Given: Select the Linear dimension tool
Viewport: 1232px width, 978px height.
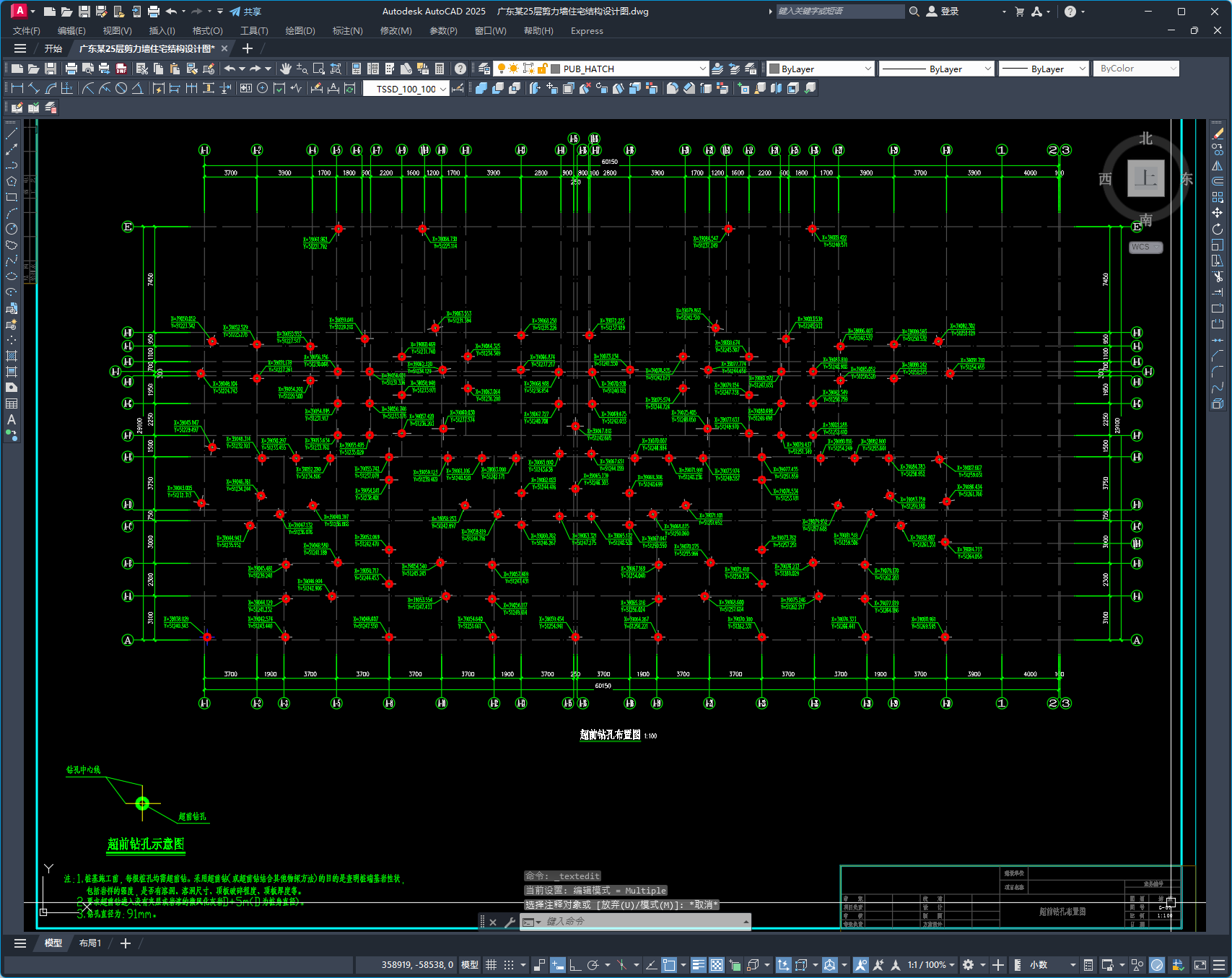Looking at the screenshot, I should click(17, 88).
